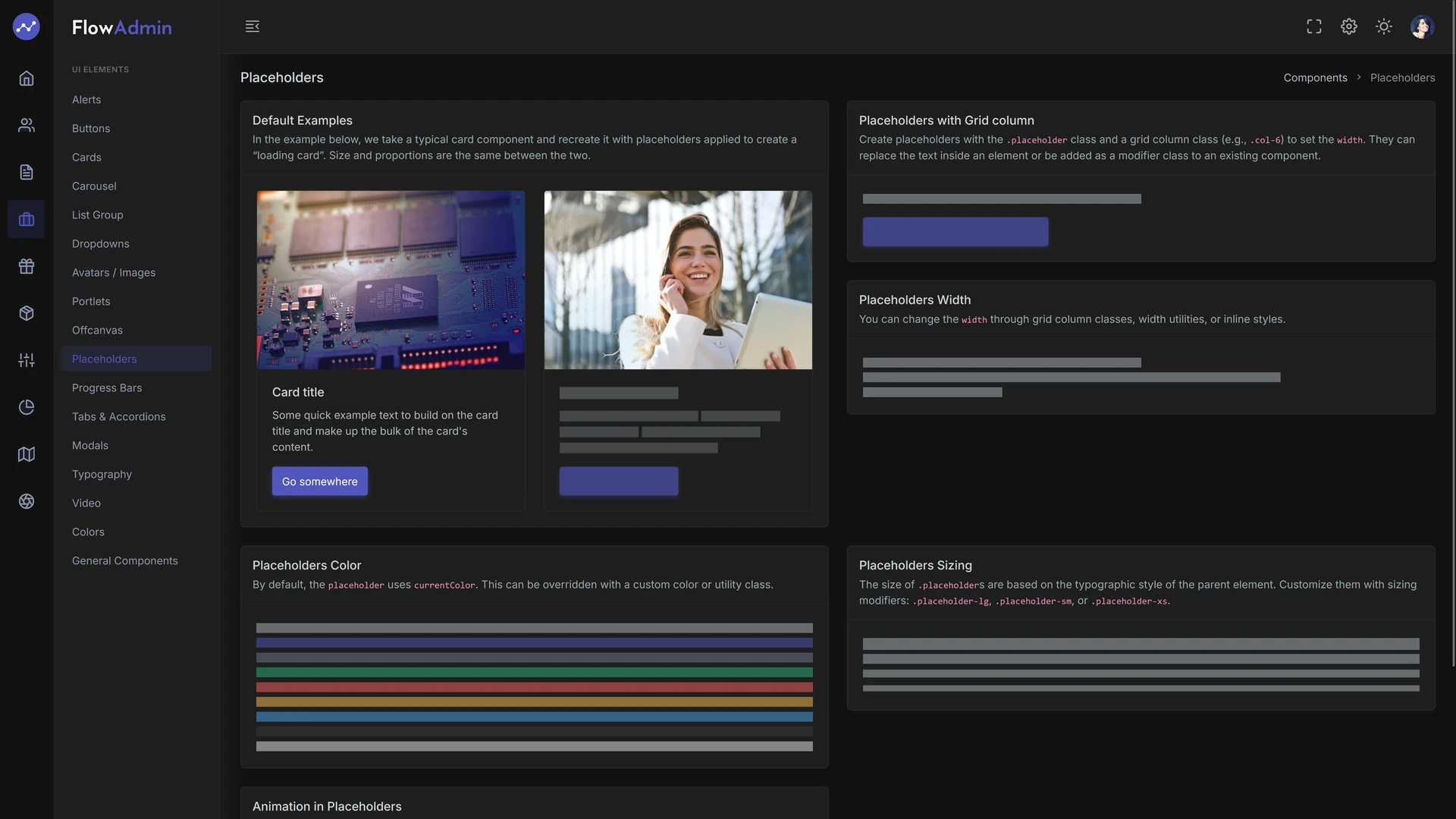Screen dimensions: 1456x819
Task: Open the Video menu item
Action: pyautogui.click(x=86, y=503)
